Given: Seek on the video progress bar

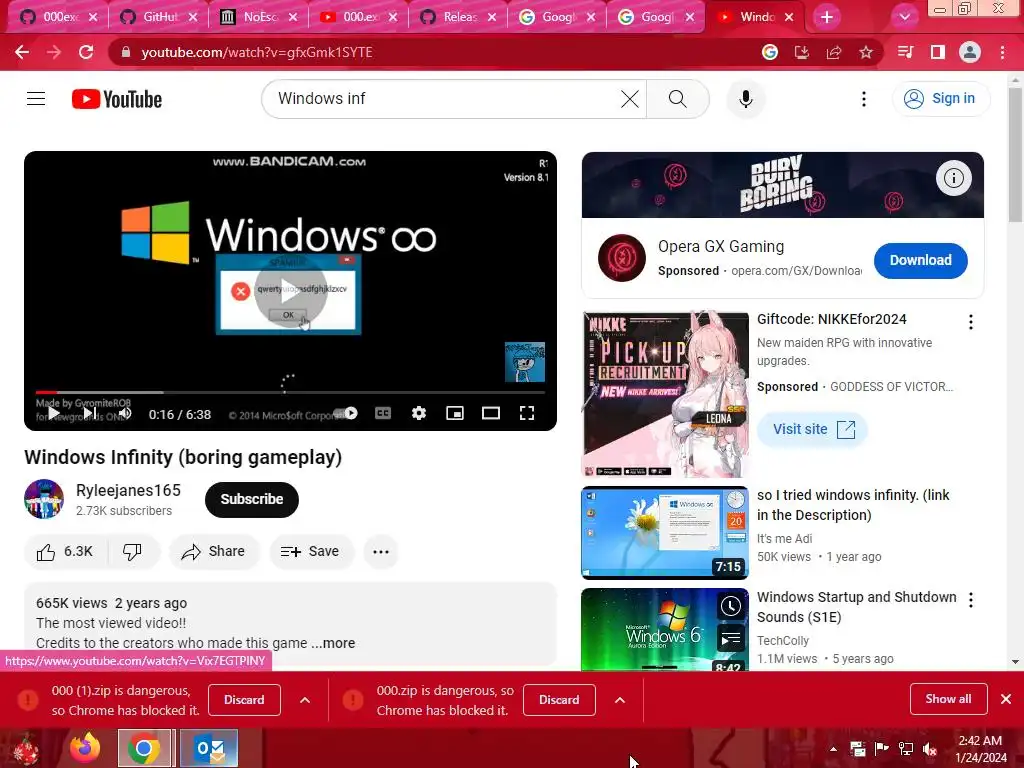Looking at the screenshot, I should pyautogui.click(x=290, y=392).
